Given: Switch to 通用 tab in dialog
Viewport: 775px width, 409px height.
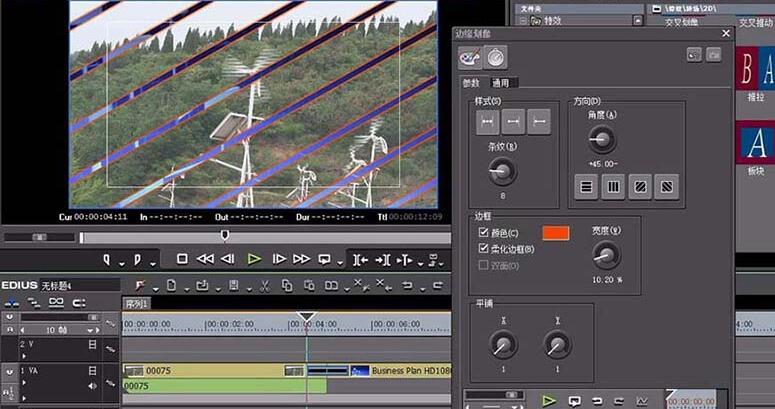Looking at the screenshot, I should (500, 83).
